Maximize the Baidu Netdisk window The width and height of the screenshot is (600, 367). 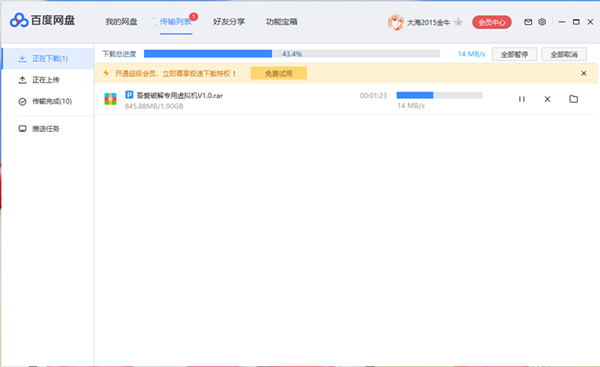click(576, 22)
